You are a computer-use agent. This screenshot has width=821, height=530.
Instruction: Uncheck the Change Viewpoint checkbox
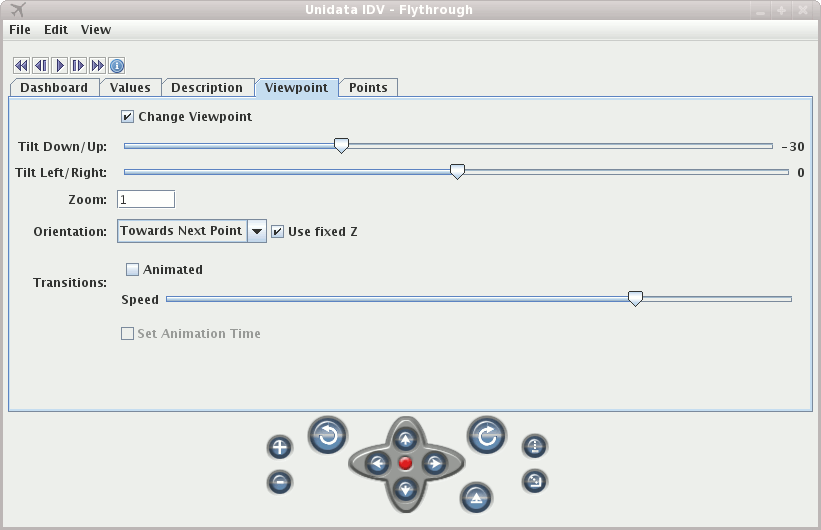(127, 117)
